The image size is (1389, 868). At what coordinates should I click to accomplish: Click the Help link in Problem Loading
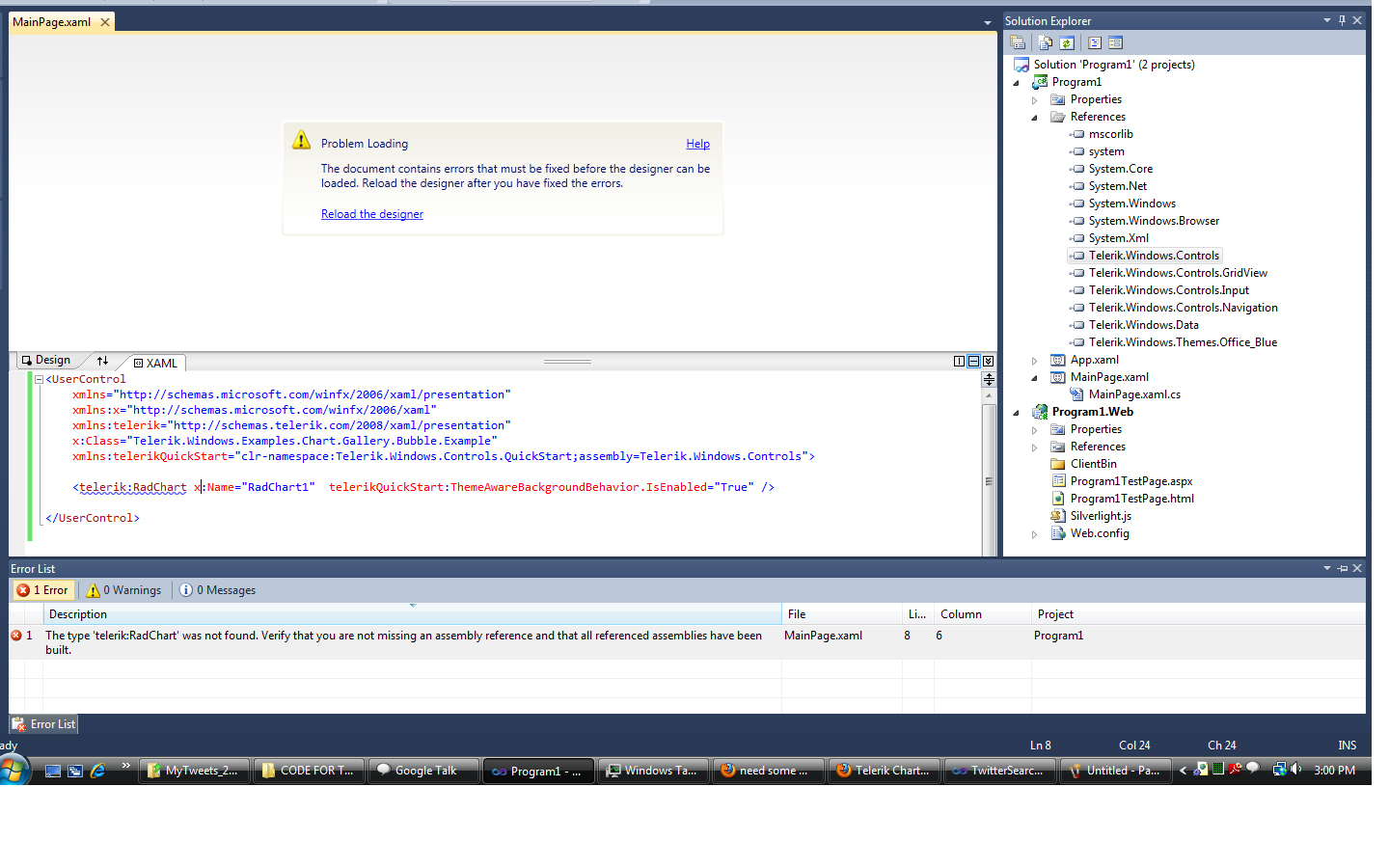tap(697, 144)
